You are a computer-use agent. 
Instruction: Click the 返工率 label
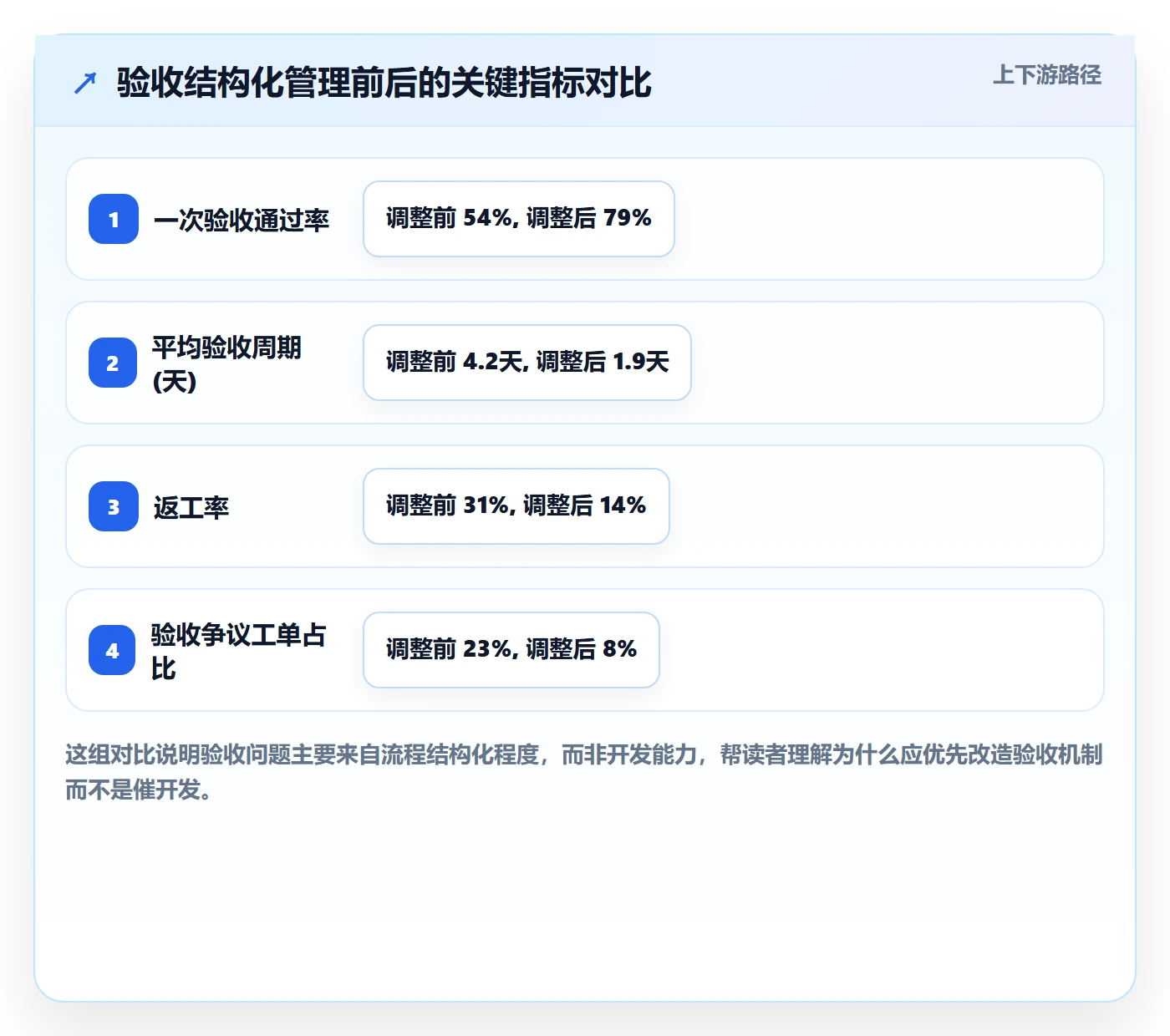(191, 507)
